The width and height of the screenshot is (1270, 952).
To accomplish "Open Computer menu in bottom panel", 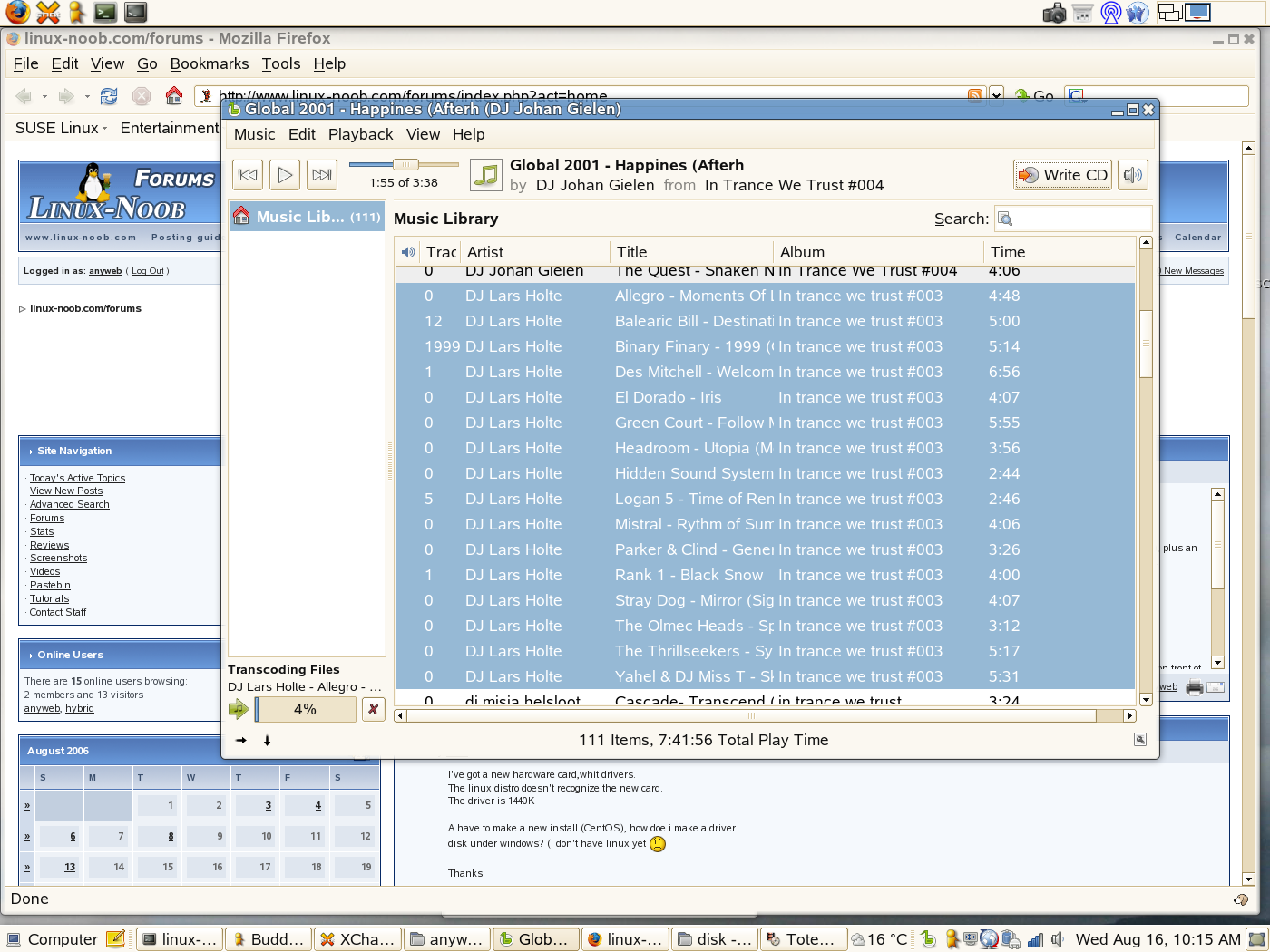I will (51, 939).
